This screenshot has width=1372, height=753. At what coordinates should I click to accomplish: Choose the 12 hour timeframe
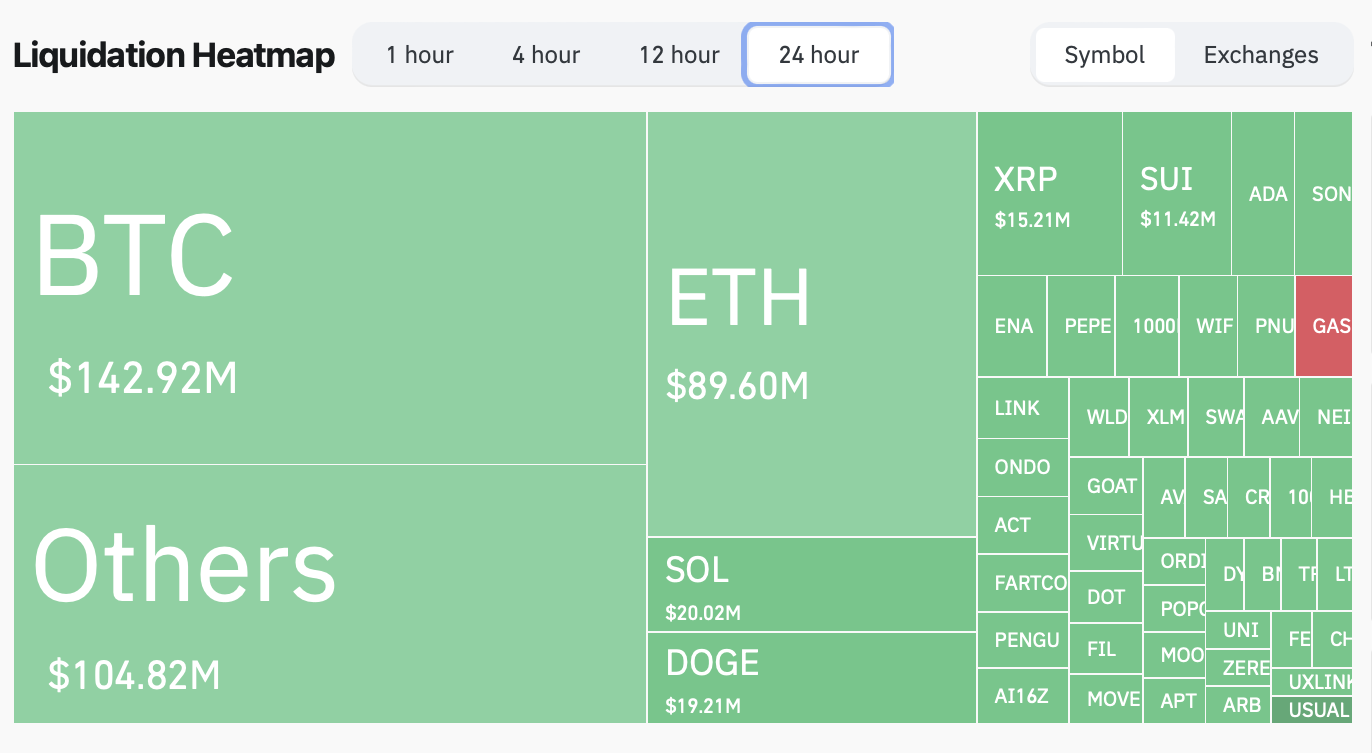click(679, 55)
